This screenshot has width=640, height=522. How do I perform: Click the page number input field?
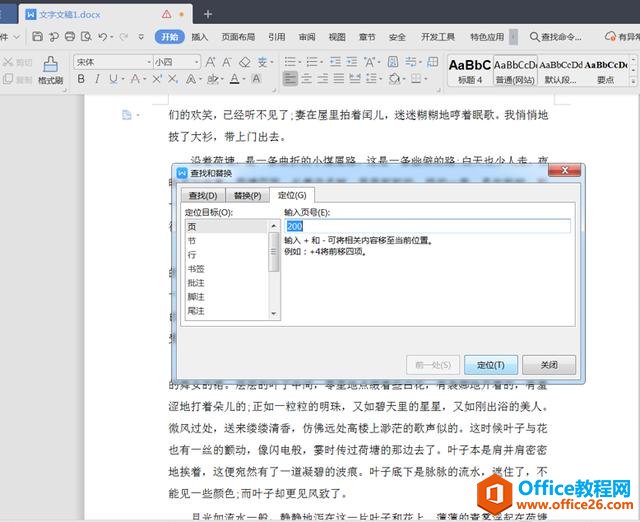coord(427,226)
